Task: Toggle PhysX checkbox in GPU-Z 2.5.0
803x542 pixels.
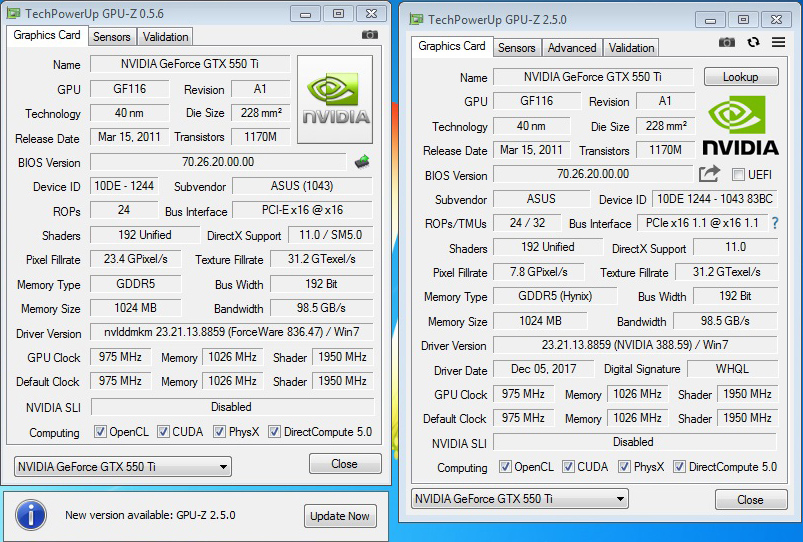Action: pos(624,466)
